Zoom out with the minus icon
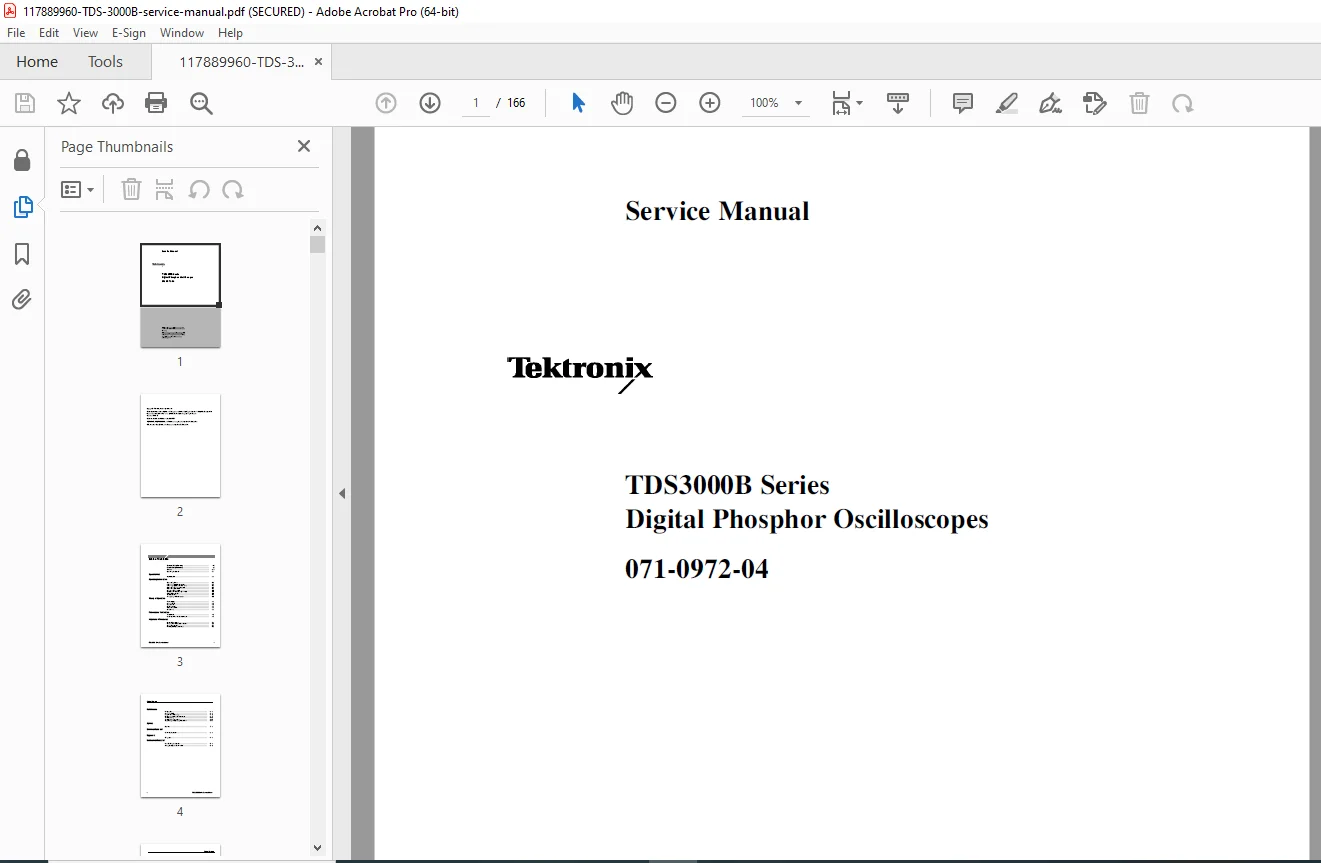This screenshot has height=863, width=1321. pos(666,103)
